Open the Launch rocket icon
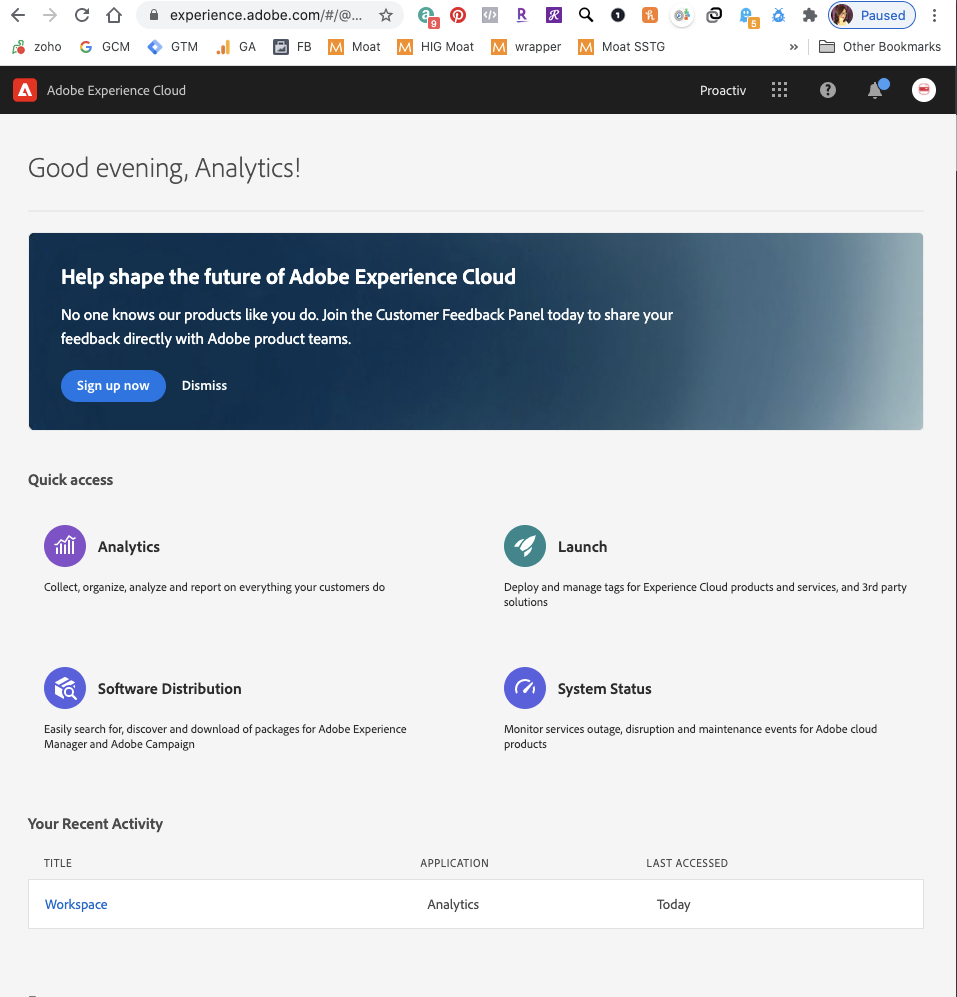Screen dimensions: 957x997 (x=525, y=546)
